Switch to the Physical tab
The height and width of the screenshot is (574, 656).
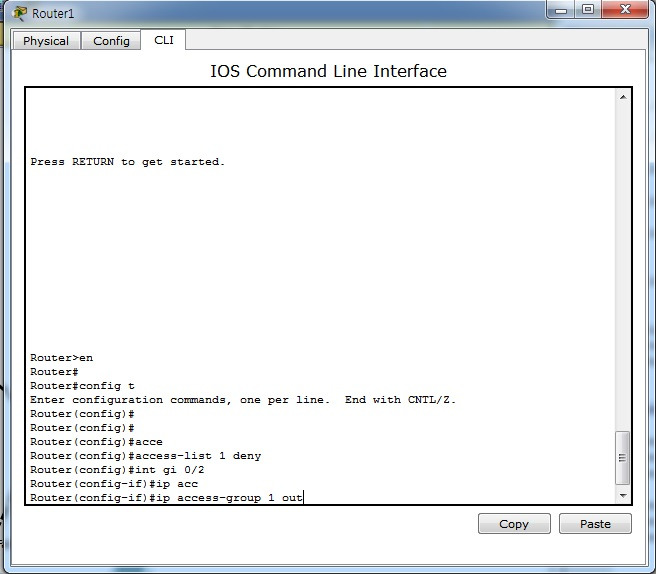coord(46,41)
